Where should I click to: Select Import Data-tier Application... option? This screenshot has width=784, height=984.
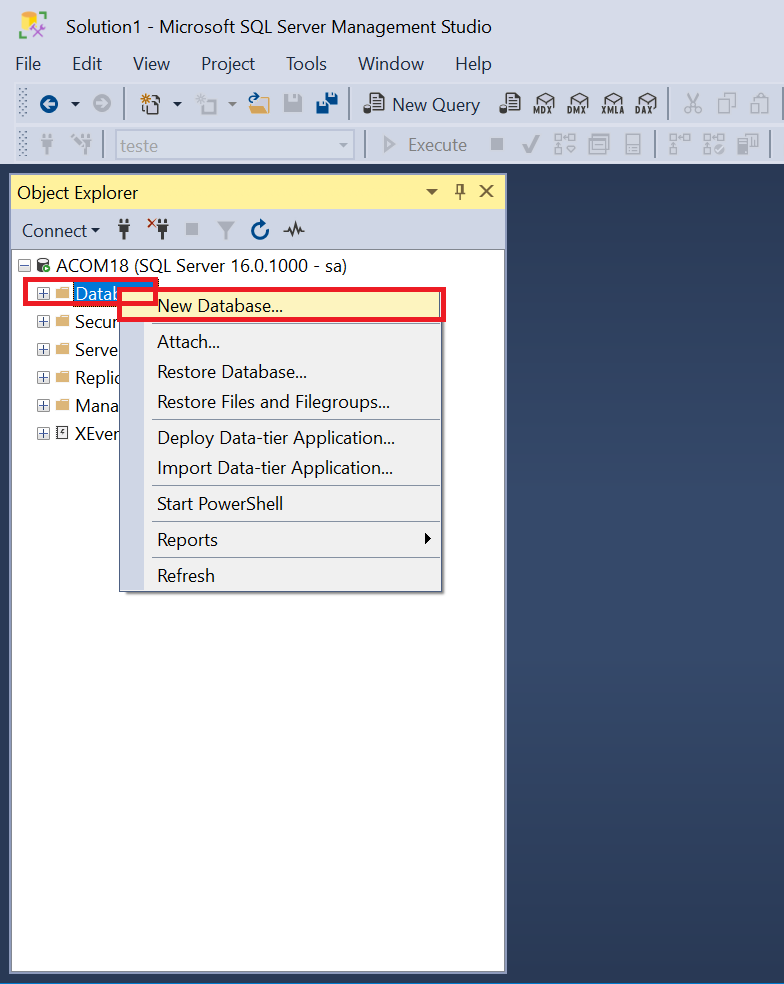click(281, 468)
